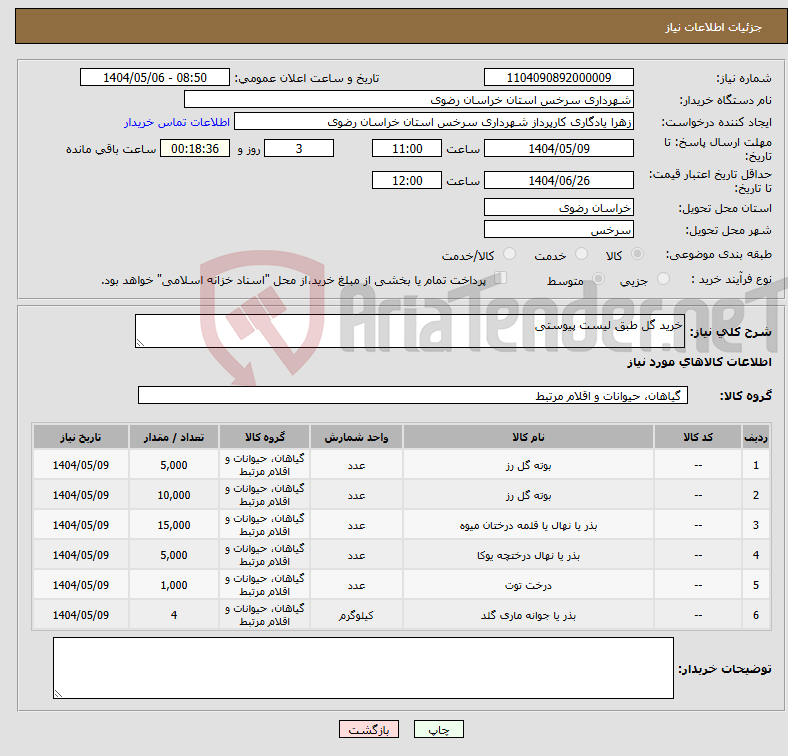Select the جزیی purchase type radio
This screenshot has width=788, height=756.
click(x=663, y=278)
